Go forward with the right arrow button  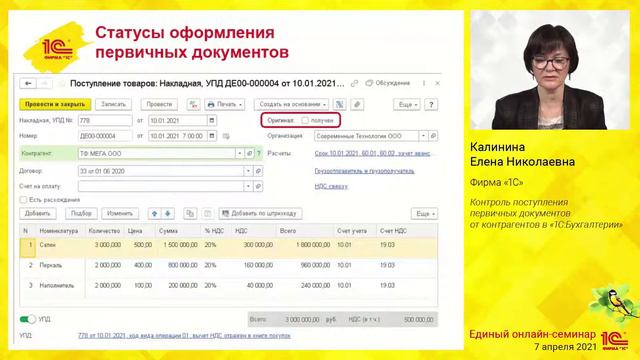point(44,83)
